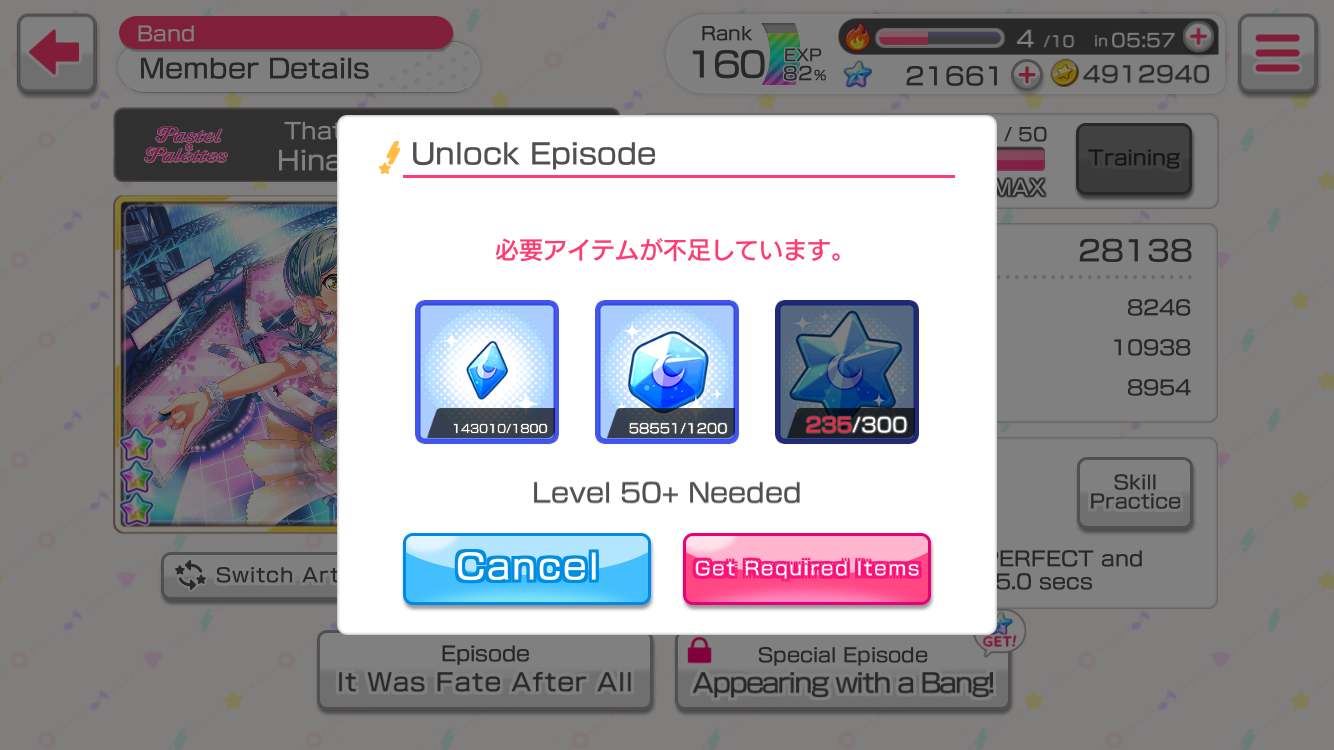
Task: Cancel the Unlock Episode dialog
Action: pyautogui.click(x=527, y=568)
